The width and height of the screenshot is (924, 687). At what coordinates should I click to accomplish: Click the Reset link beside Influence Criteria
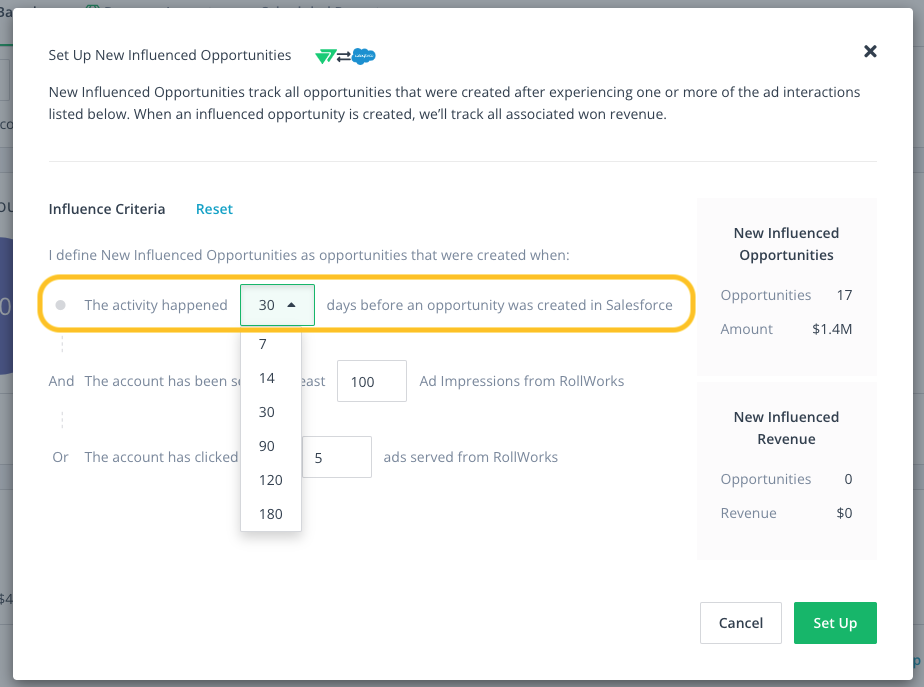click(214, 209)
